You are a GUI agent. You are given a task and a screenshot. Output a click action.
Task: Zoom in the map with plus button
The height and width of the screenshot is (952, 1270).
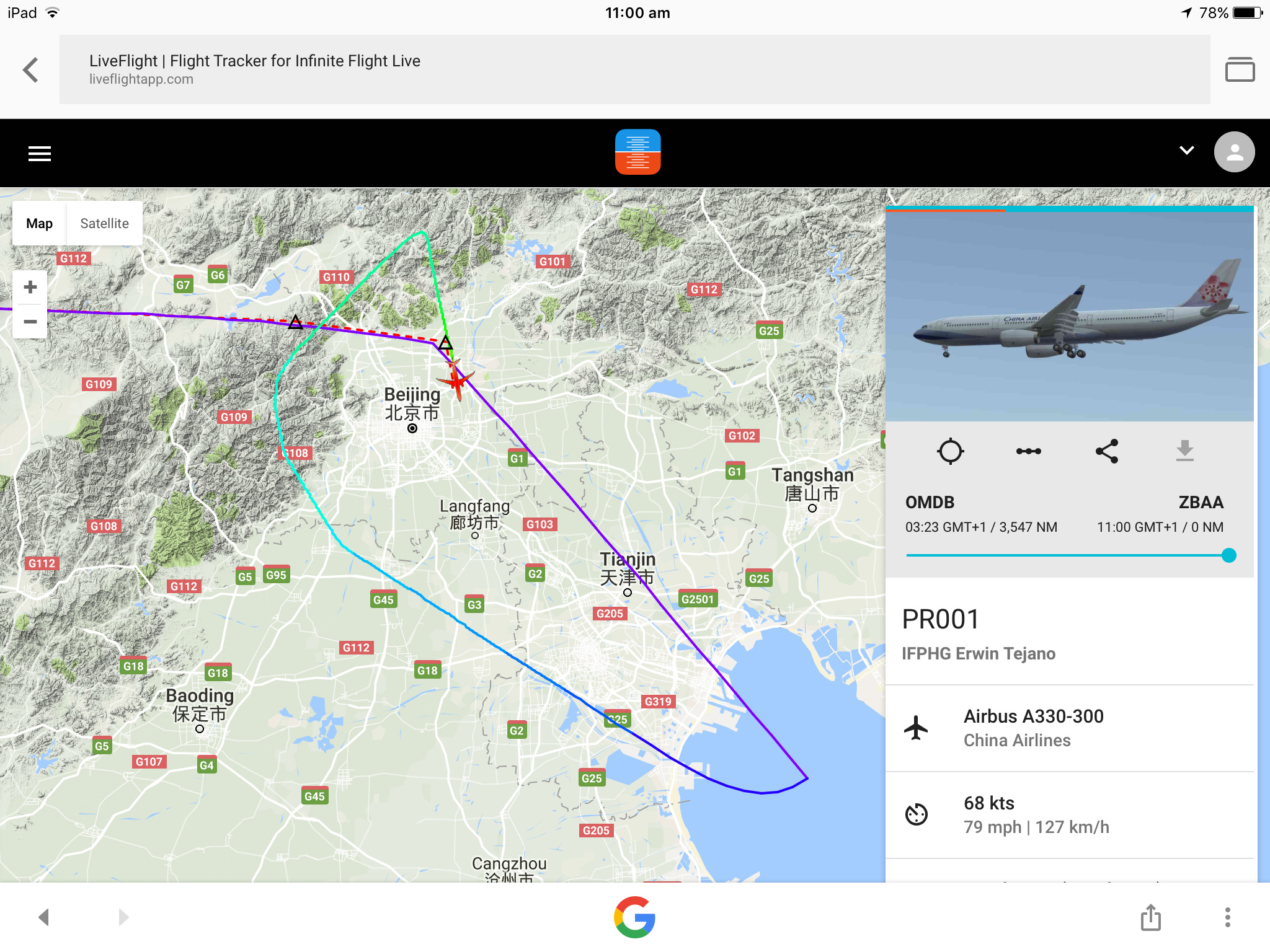point(30,287)
